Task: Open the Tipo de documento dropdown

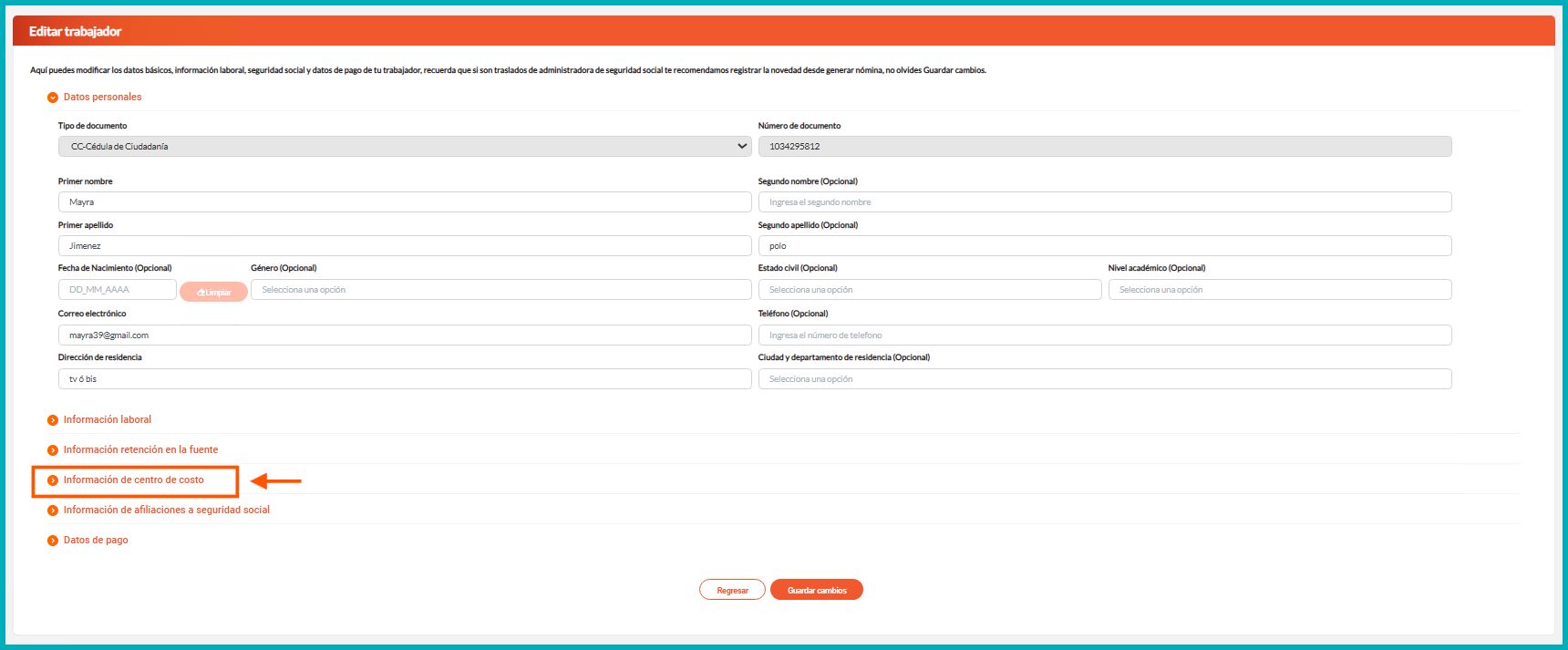Action: 405,147
